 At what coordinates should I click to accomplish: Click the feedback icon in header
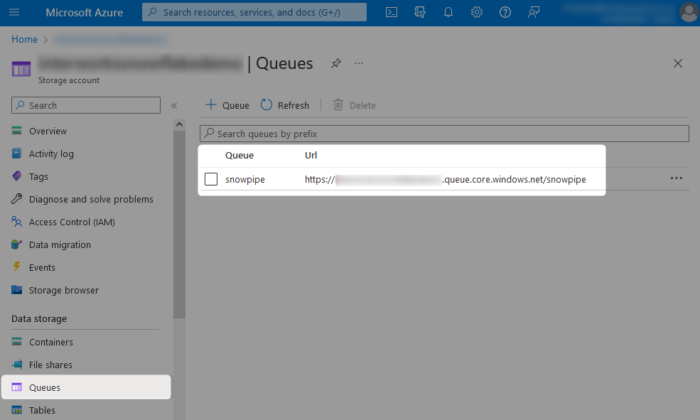click(x=534, y=12)
